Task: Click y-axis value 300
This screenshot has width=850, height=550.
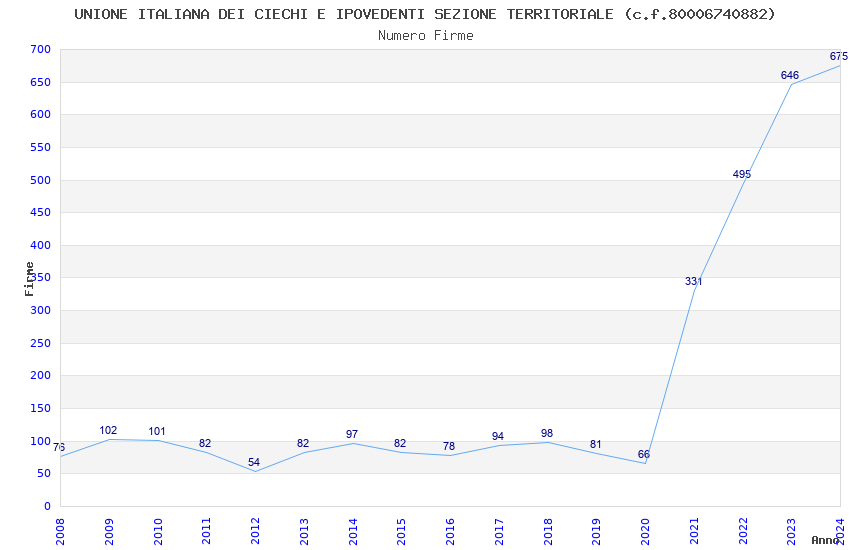Action: tap(41, 310)
